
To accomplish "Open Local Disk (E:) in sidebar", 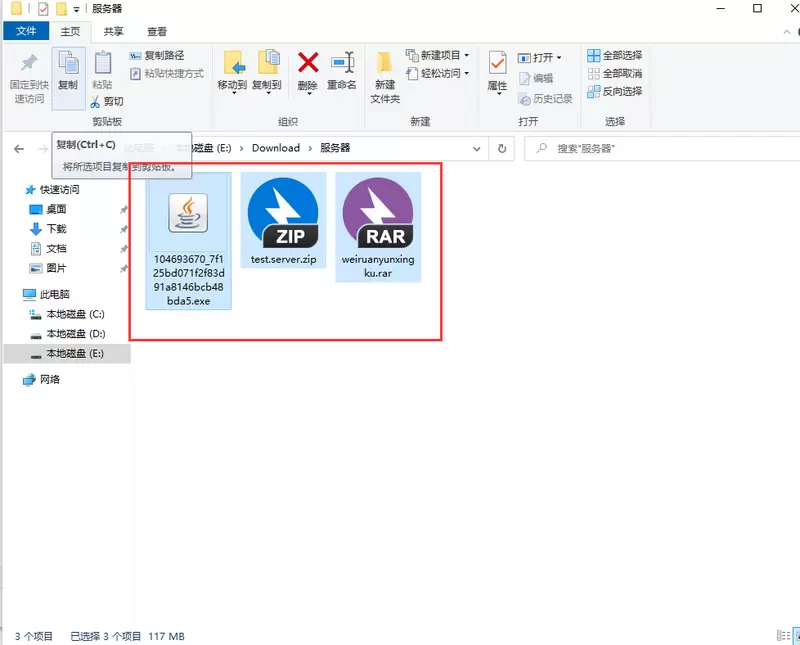I will [x=67, y=354].
